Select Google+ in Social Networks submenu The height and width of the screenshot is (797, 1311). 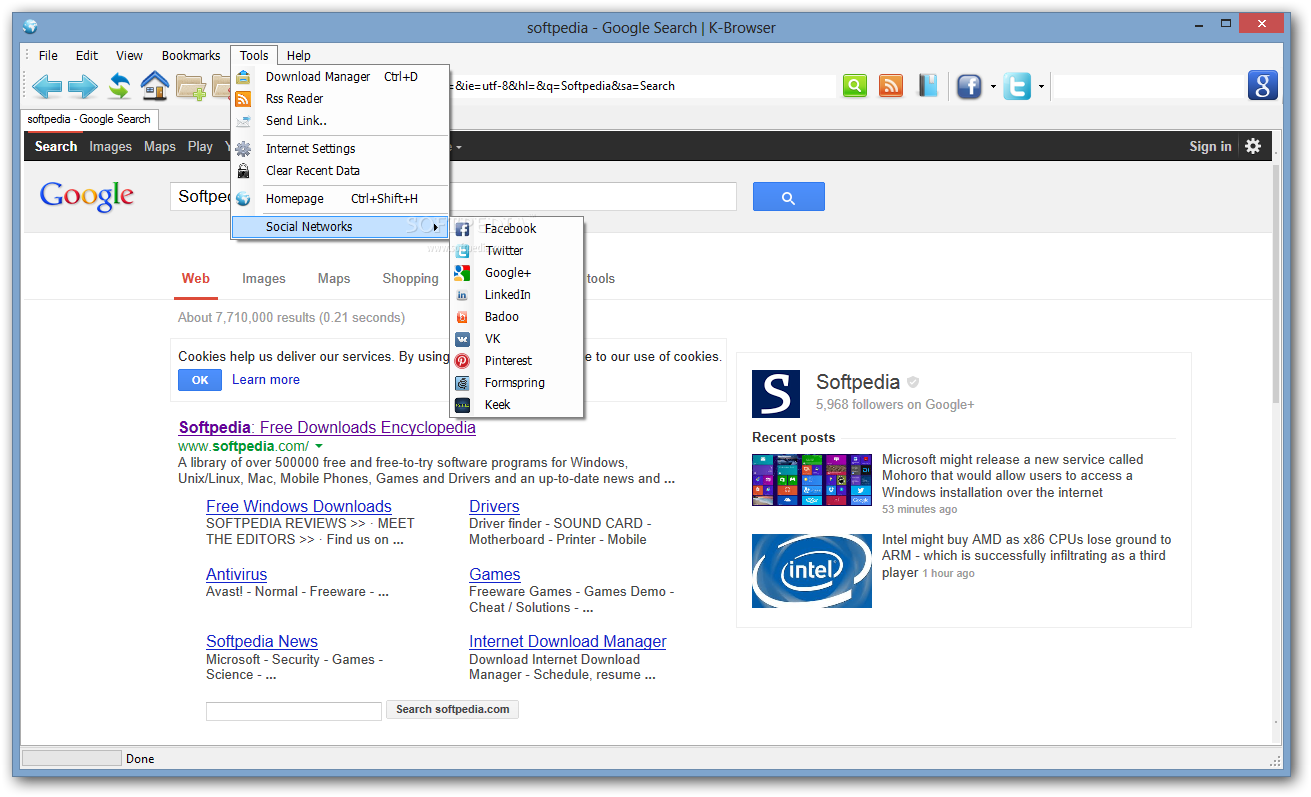(x=516, y=273)
